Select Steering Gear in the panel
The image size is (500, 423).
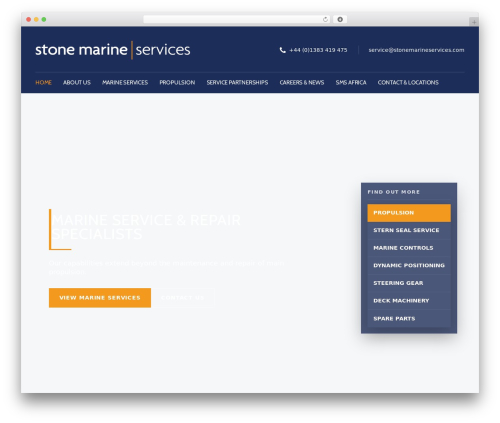point(409,283)
